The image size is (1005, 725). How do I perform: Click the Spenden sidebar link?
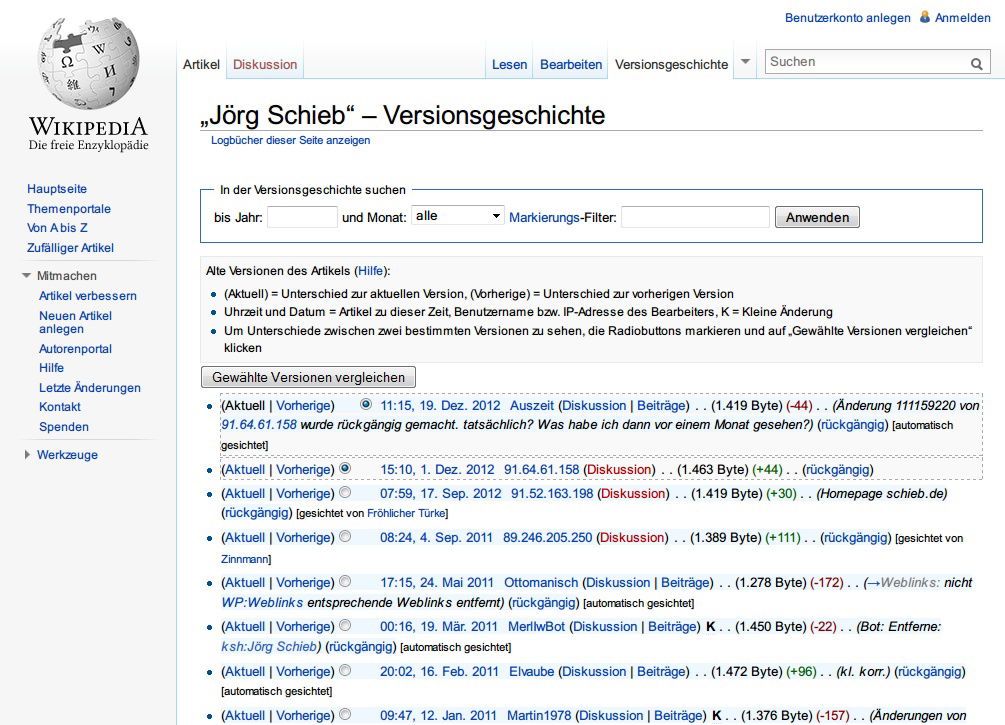coord(64,427)
